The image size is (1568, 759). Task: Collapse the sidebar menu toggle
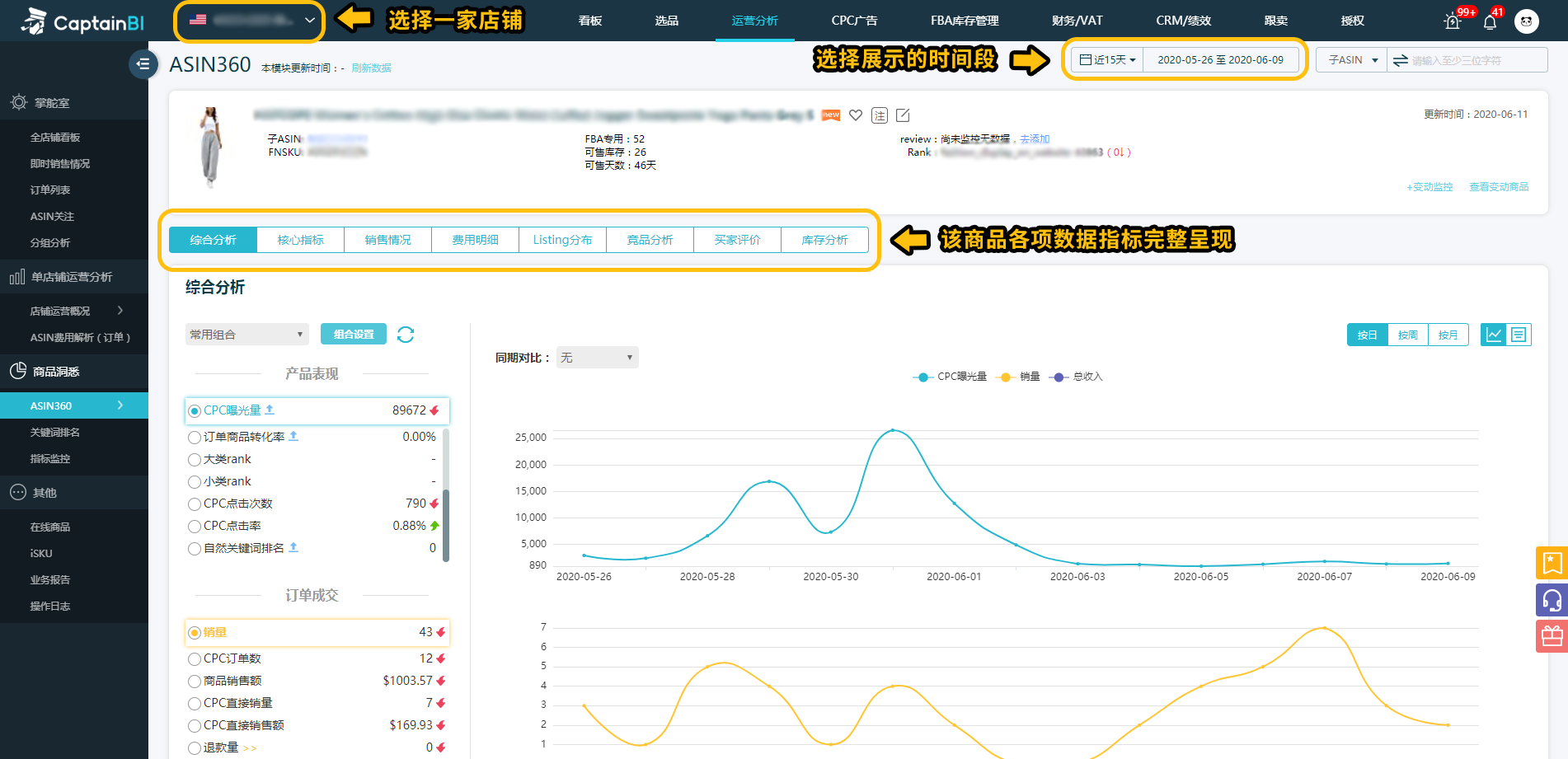click(x=143, y=63)
